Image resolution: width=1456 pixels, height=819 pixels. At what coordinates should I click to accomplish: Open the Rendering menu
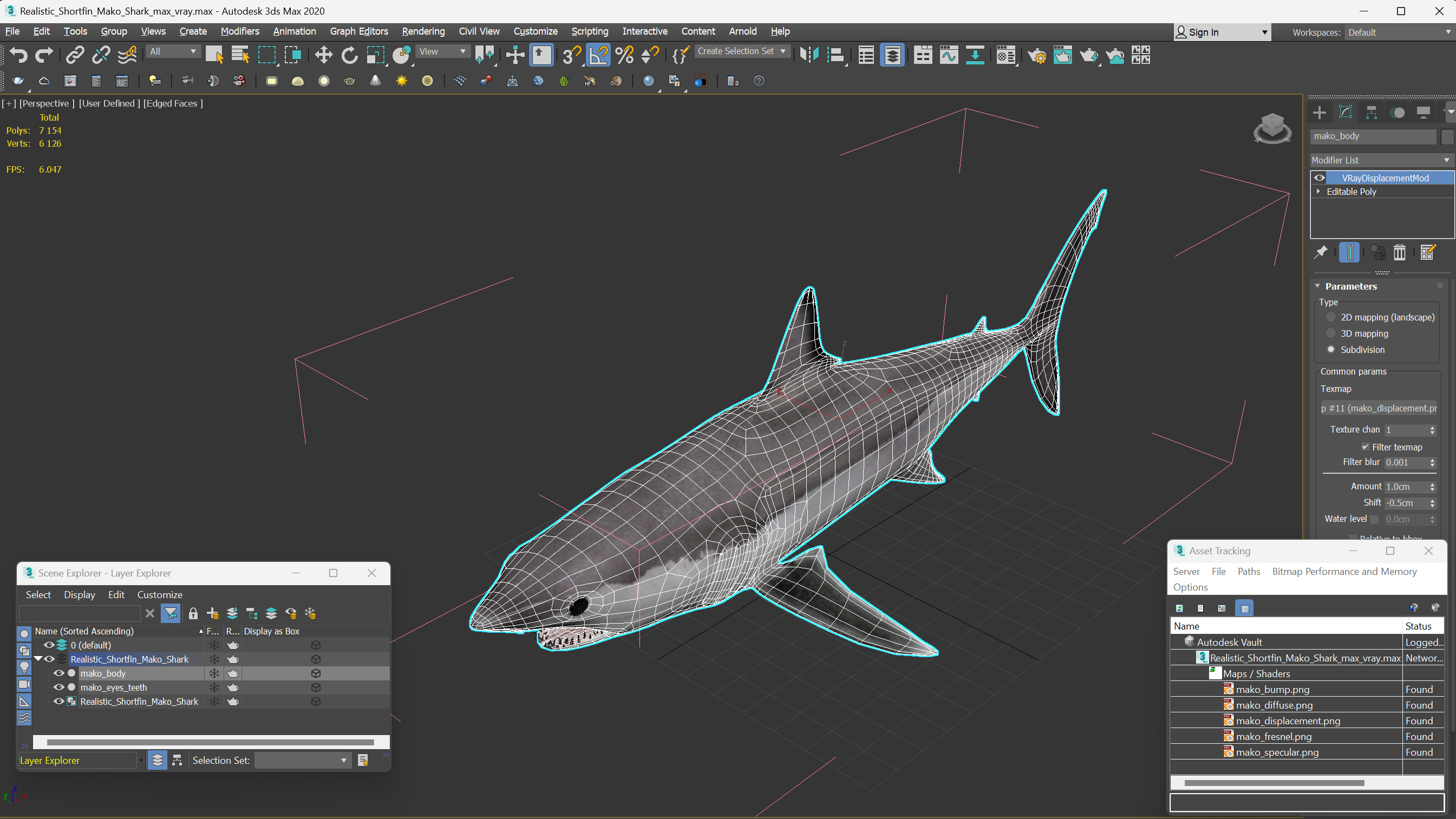tap(423, 31)
